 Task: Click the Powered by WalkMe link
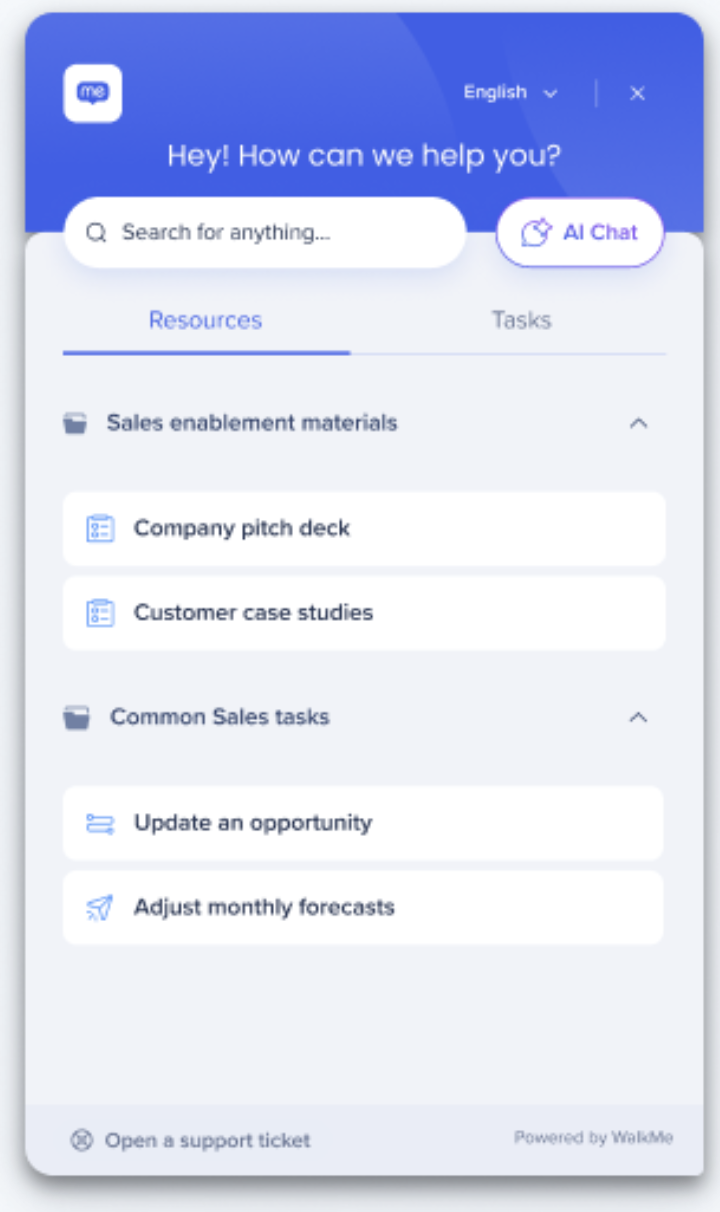tap(593, 1138)
